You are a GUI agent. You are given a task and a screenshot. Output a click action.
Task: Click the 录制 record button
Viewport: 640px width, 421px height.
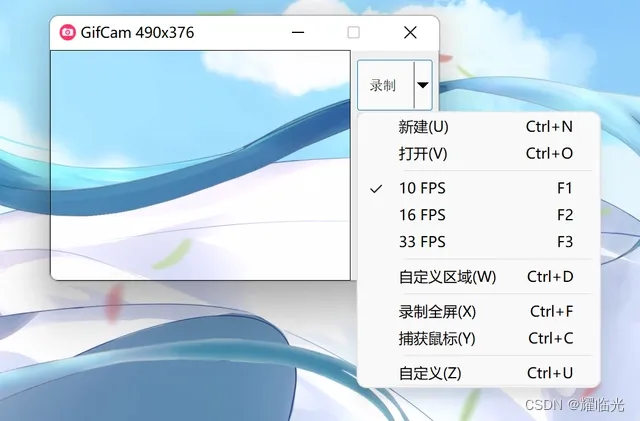386,85
